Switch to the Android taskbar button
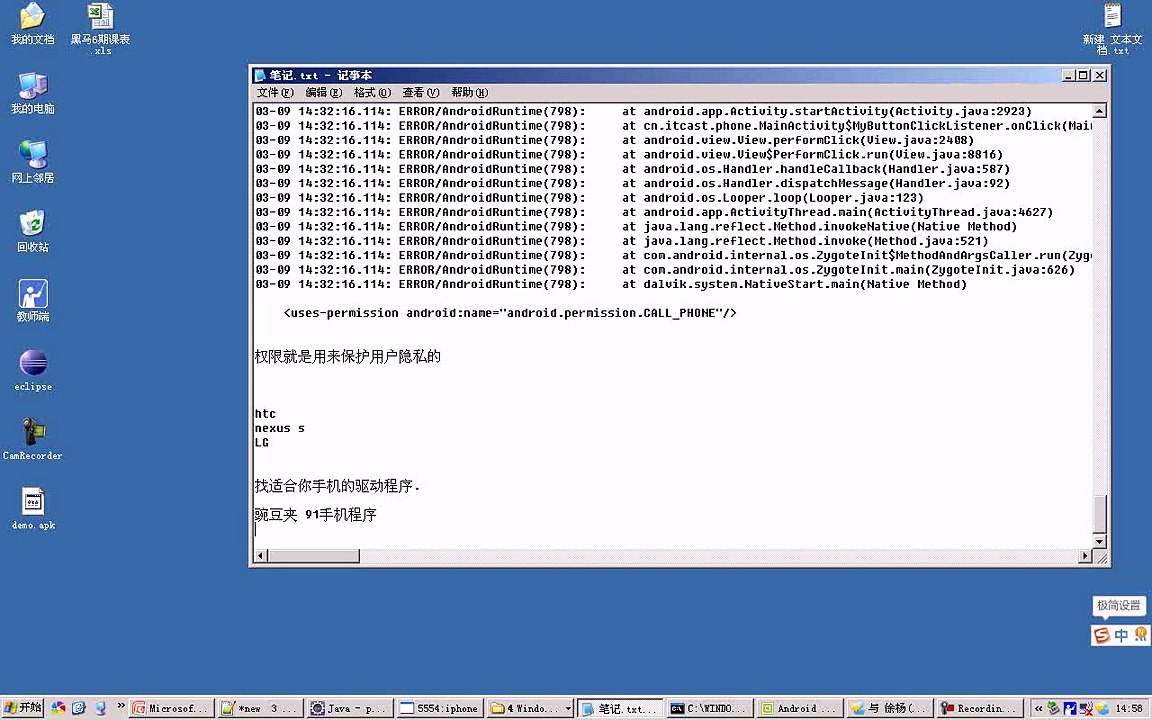Image resolution: width=1152 pixels, height=720 pixels. [799, 708]
